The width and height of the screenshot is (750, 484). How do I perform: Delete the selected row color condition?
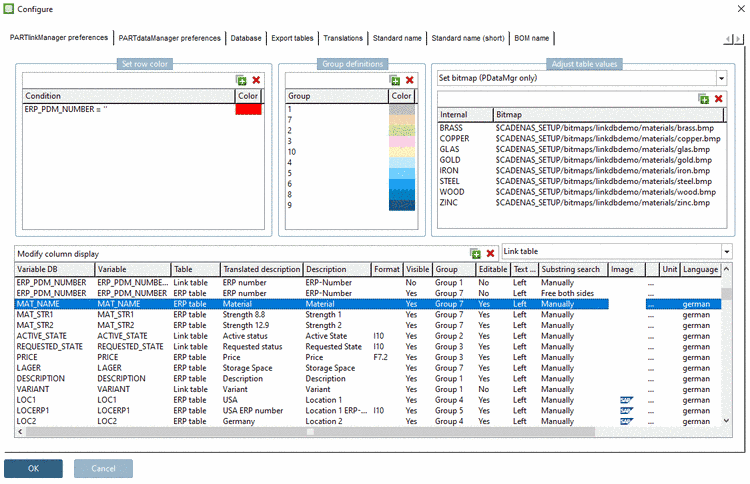[x=256, y=80]
